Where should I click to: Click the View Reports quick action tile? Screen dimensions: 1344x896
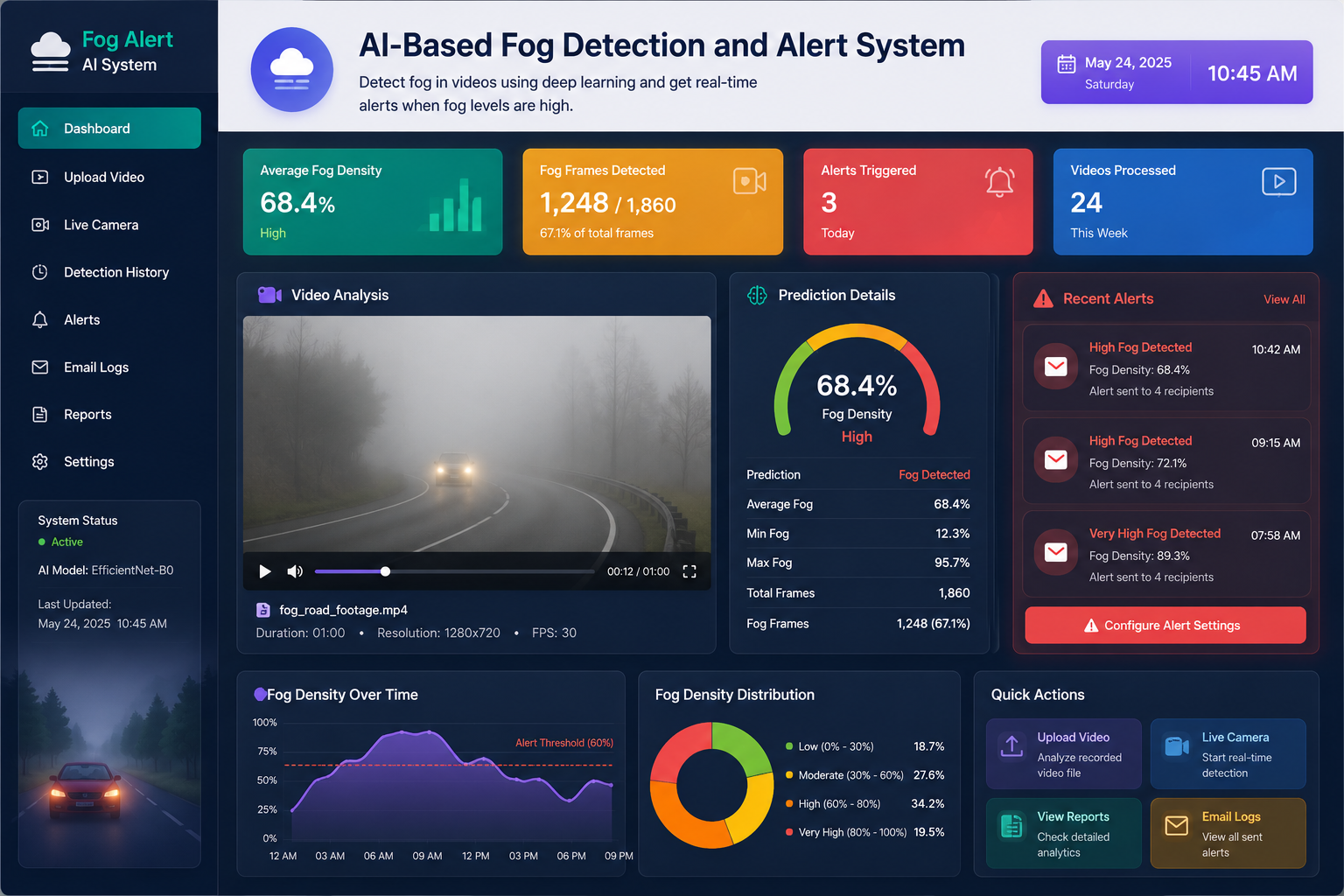[1063, 833]
